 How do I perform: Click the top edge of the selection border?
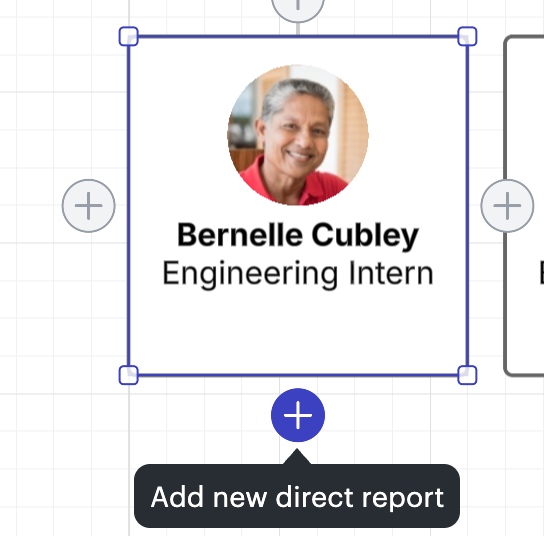tap(298, 36)
